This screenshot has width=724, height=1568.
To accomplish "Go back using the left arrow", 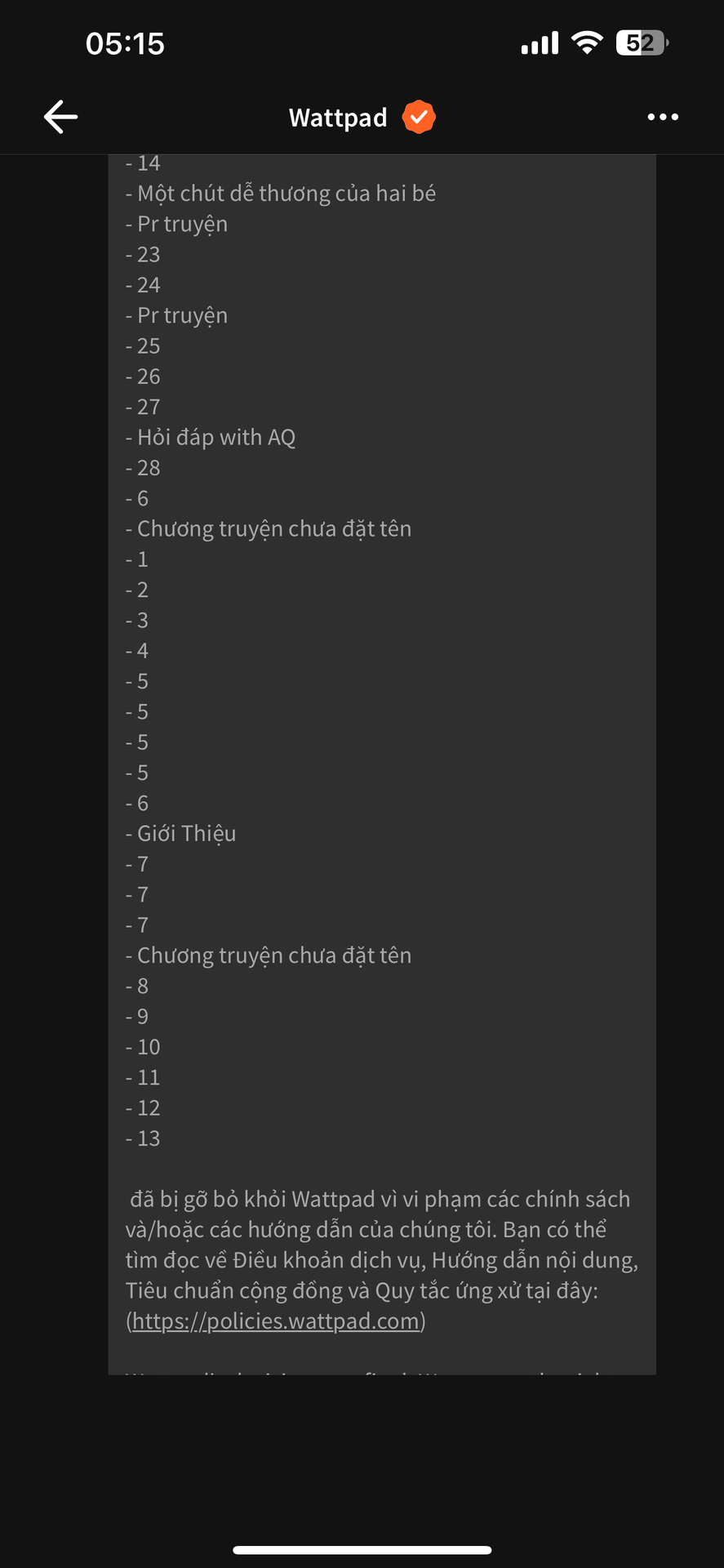I will 60,117.
